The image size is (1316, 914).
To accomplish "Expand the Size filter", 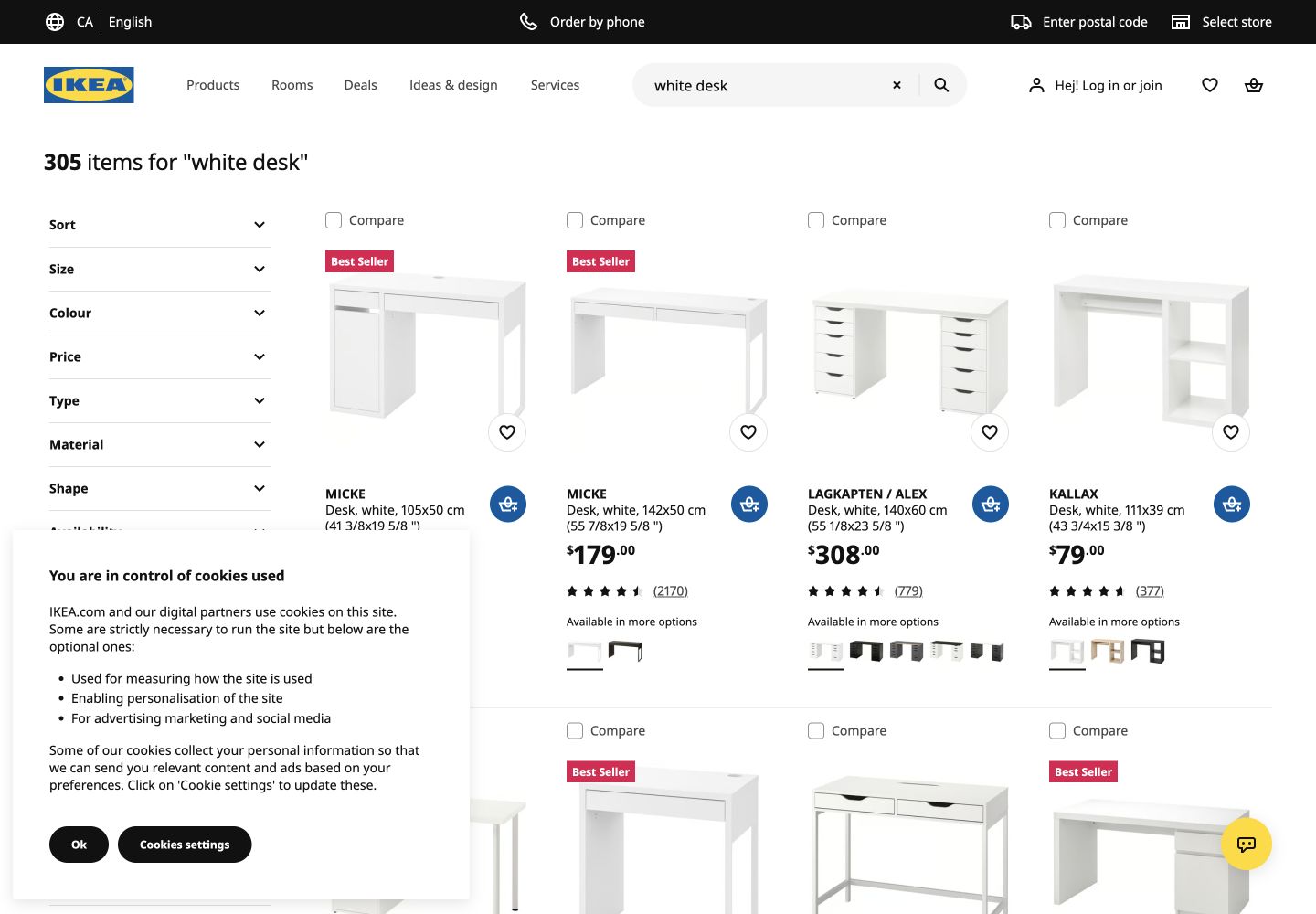I will click(x=159, y=269).
